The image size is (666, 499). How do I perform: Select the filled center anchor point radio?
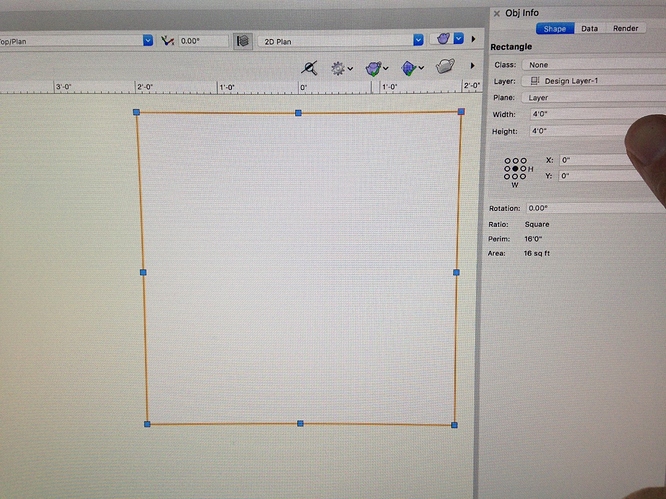click(x=515, y=169)
